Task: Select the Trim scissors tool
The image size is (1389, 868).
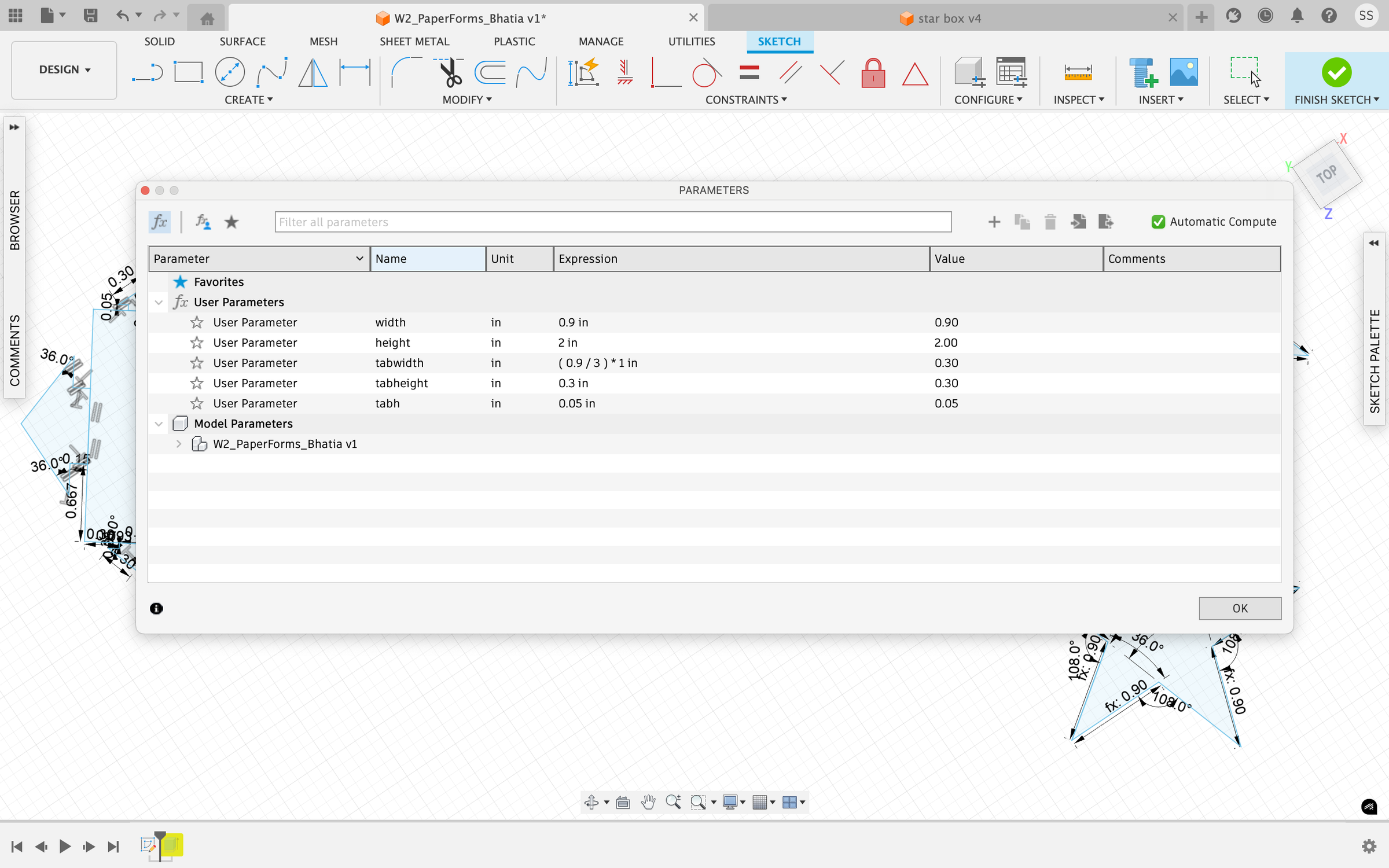Action: pyautogui.click(x=449, y=73)
